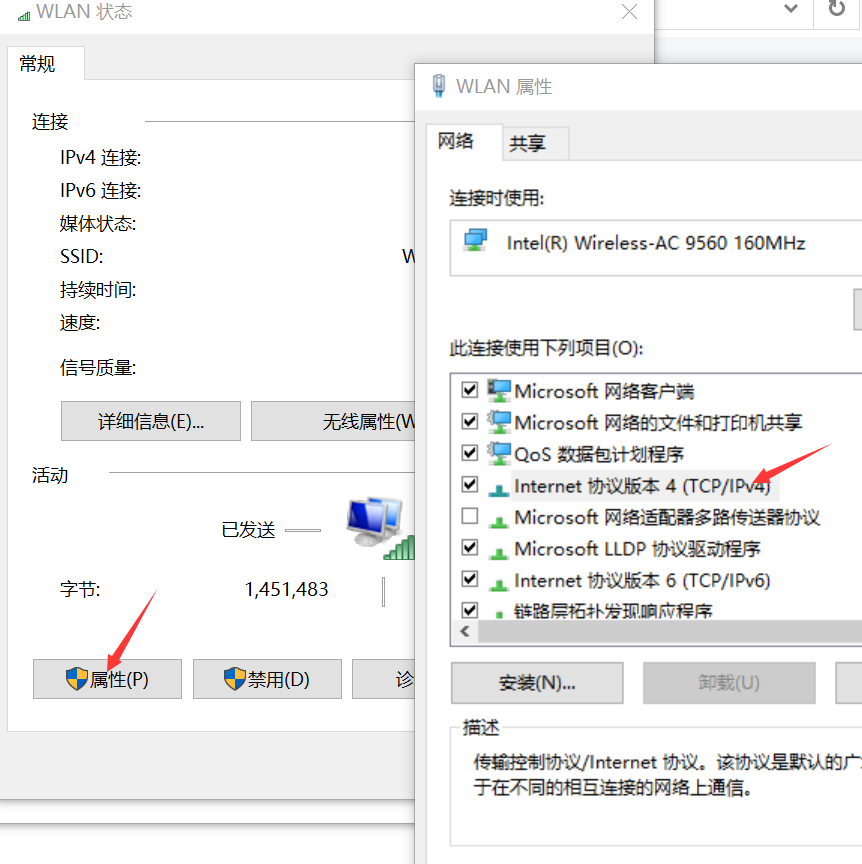Click the 信号质量 label
Image resolution: width=862 pixels, height=864 pixels.
tap(98, 368)
